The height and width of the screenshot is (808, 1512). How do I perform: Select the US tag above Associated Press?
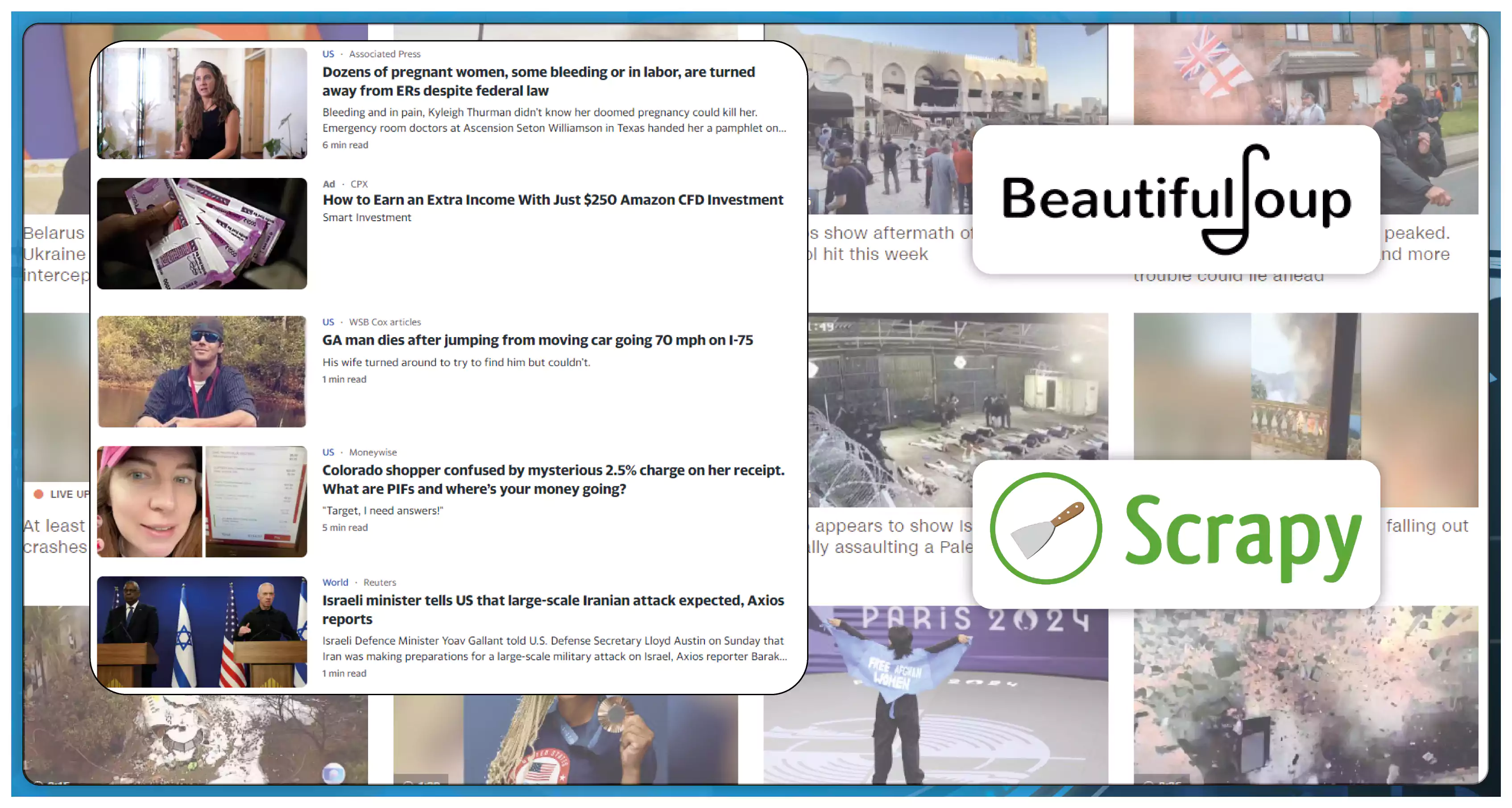coord(328,54)
